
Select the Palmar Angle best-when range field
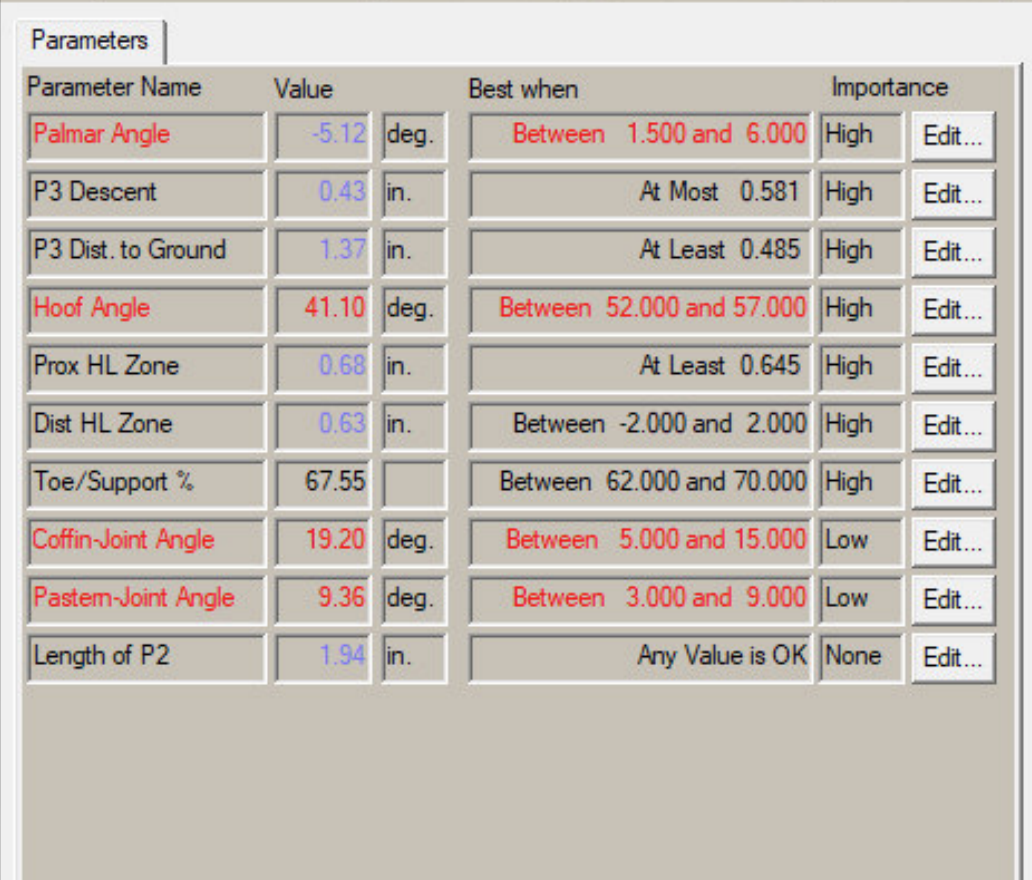(x=640, y=136)
